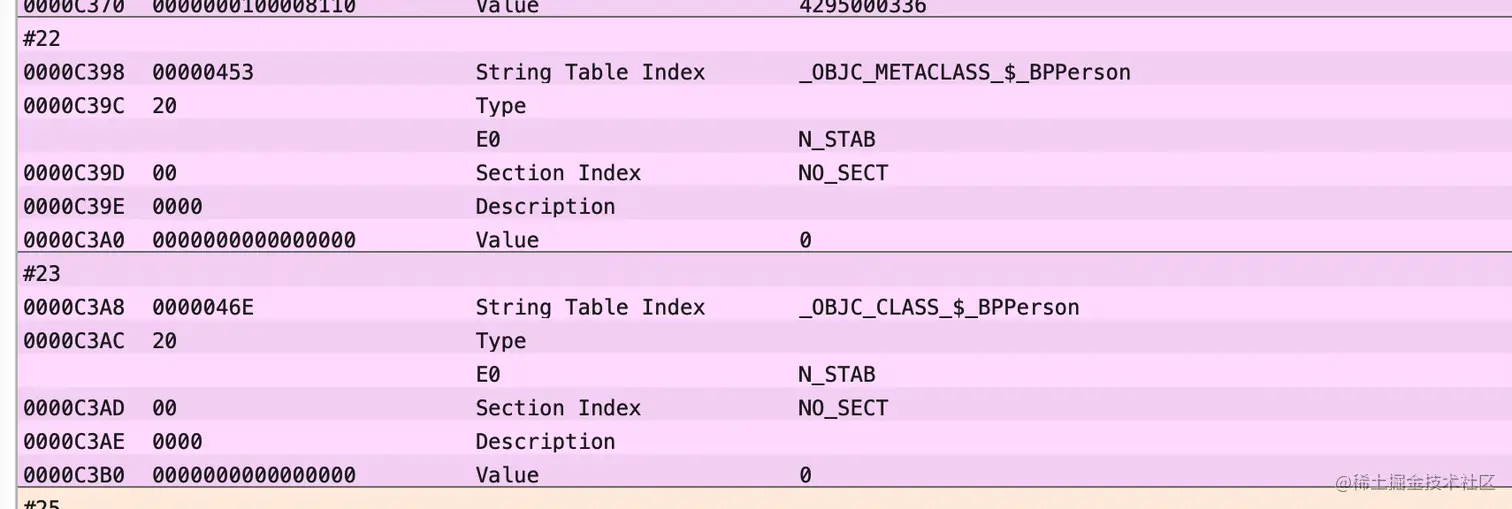The image size is (1512, 509).
Task: Select data value 0000046E
Action: coord(203,308)
